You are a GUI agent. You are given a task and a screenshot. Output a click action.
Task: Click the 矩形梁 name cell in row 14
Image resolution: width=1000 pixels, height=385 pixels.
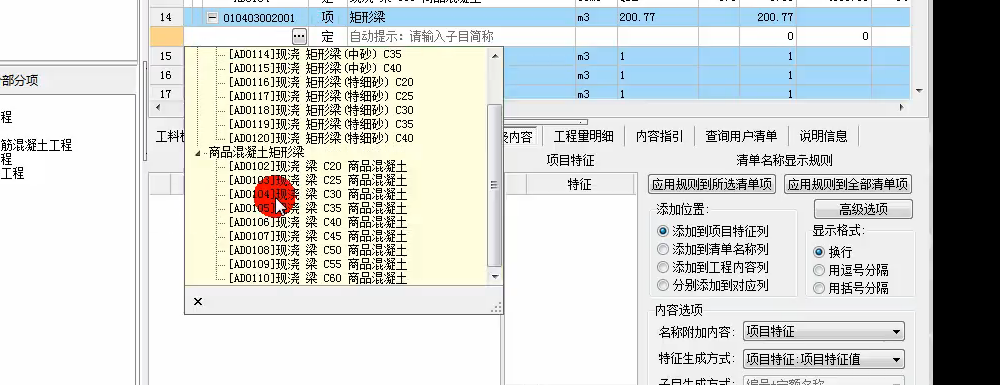tap(460, 18)
